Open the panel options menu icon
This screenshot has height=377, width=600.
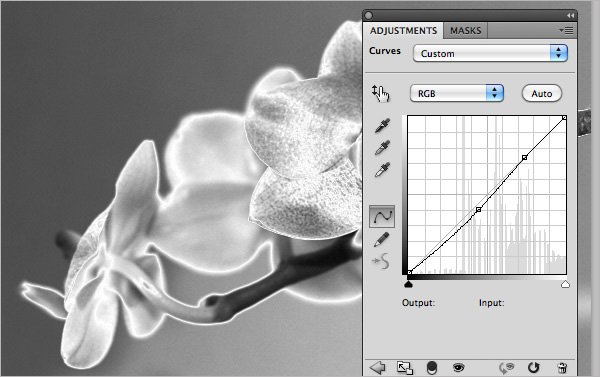click(x=566, y=30)
